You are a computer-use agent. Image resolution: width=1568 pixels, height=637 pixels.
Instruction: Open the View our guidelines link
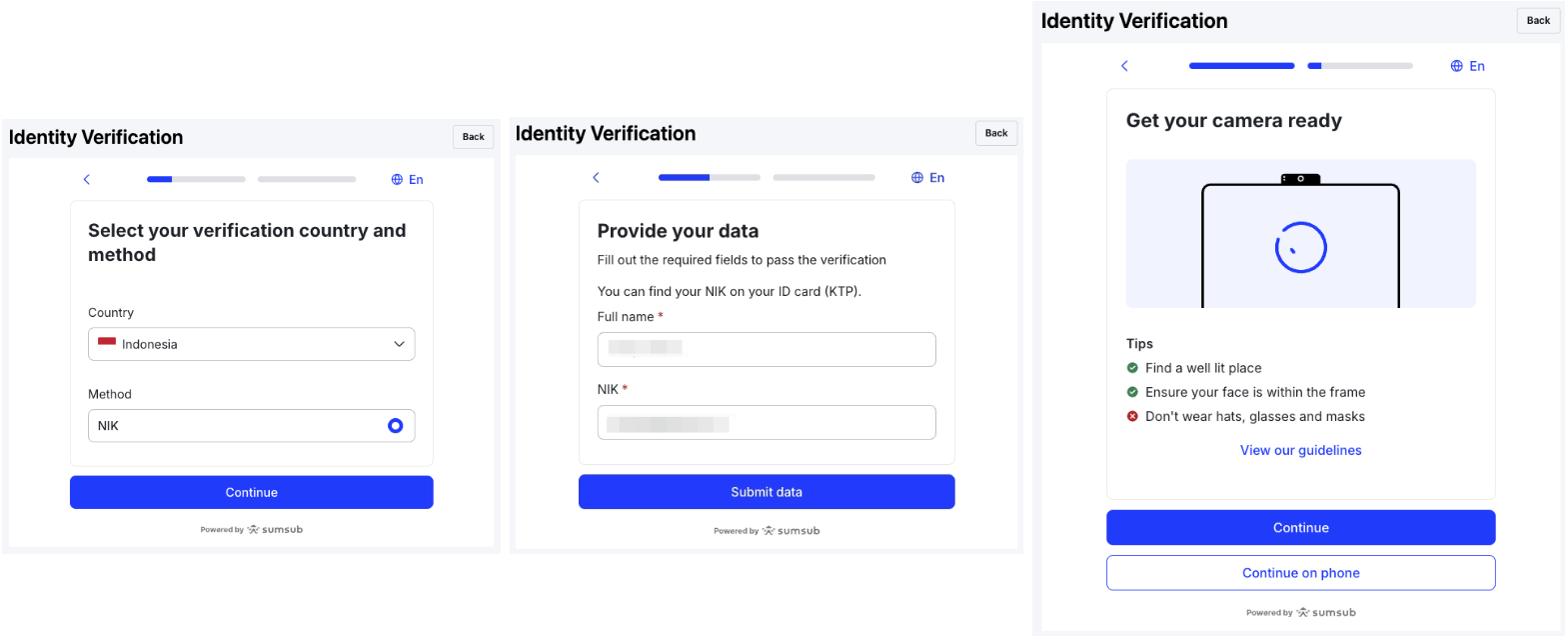click(x=1300, y=451)
